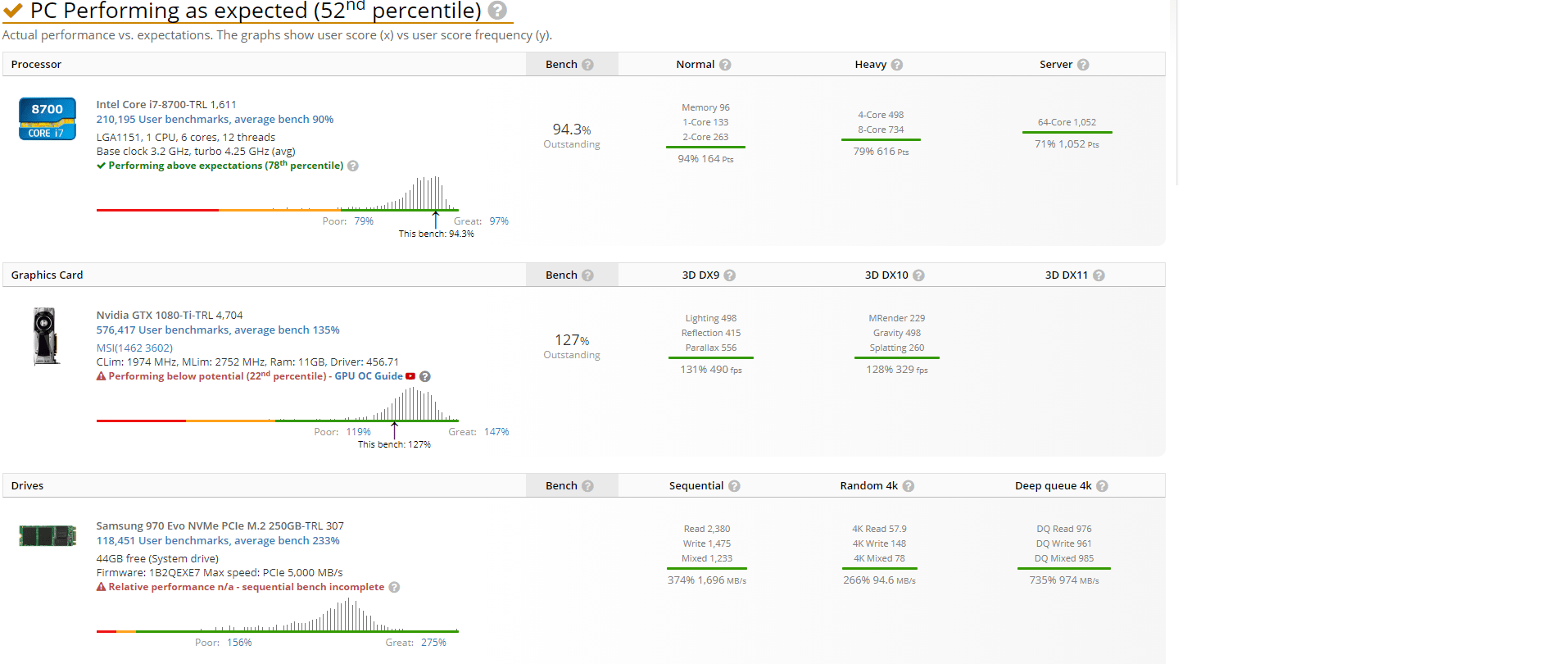1568x664 pixels.
Task: Click the warning triangle beside Performing below potential
Action: tap(102, 376)
